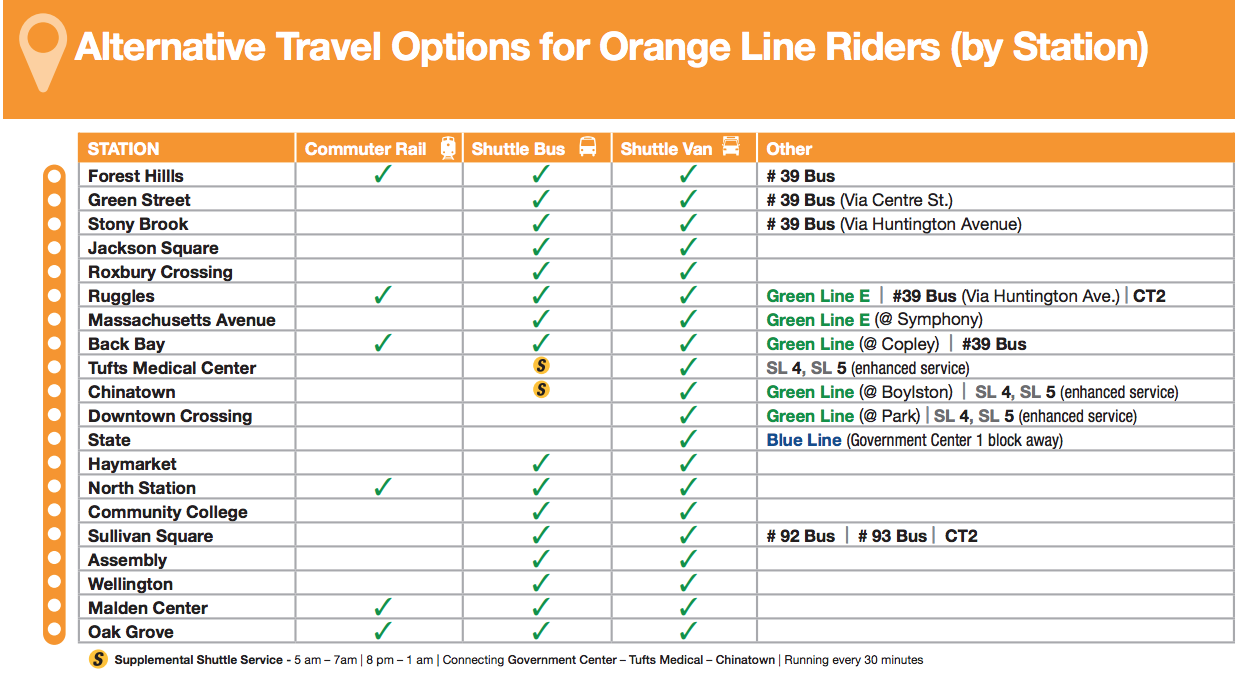Click the Blue Line link for State
The height and width of the screenshot is (681, 1248).
804,440
